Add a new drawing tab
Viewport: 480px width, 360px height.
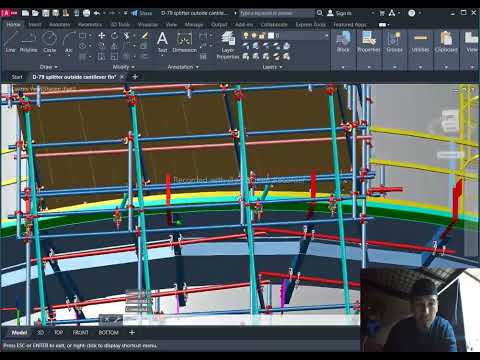pos(135,77)
